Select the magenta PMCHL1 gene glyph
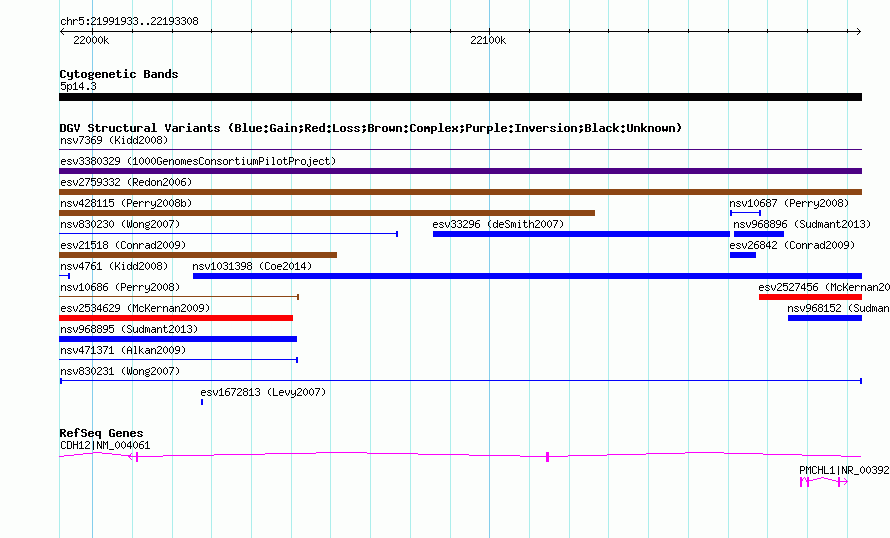The width and height of the screenshot is (890, 538). coord(824,482)
